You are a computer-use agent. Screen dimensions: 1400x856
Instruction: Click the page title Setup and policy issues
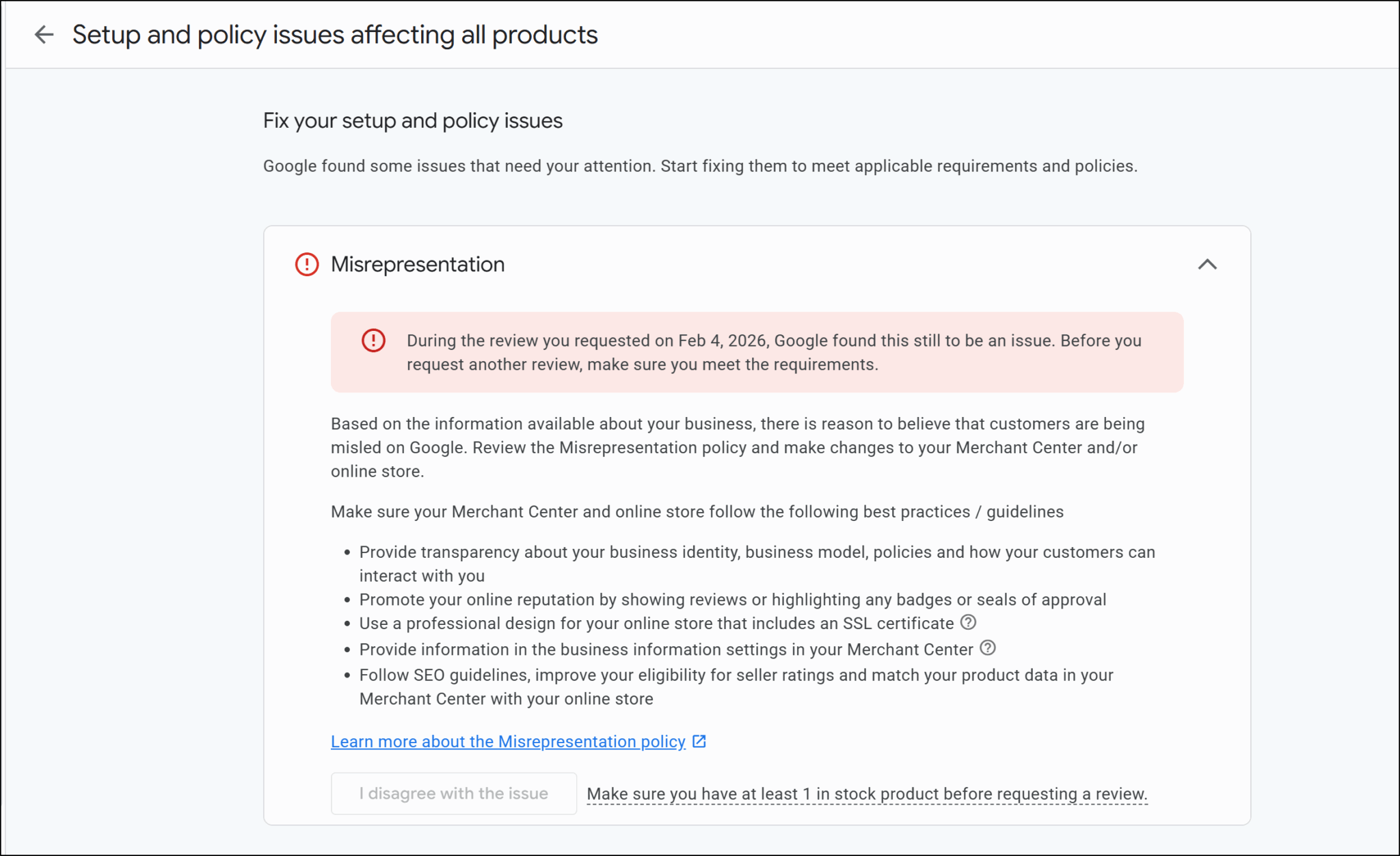335,35
